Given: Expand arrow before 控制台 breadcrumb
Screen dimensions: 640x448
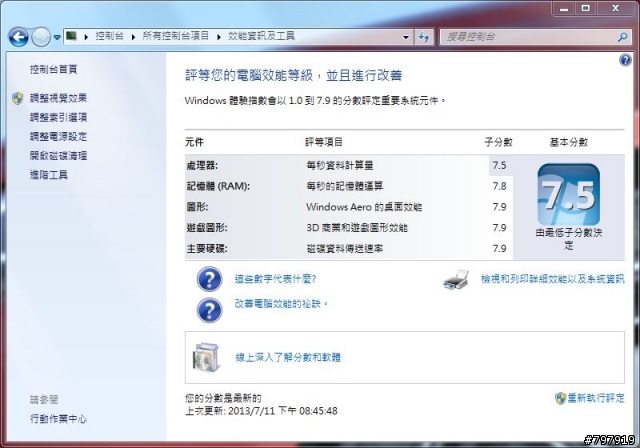Looking at the screenshot, I should pyautogui.click(x=86, y=37).
